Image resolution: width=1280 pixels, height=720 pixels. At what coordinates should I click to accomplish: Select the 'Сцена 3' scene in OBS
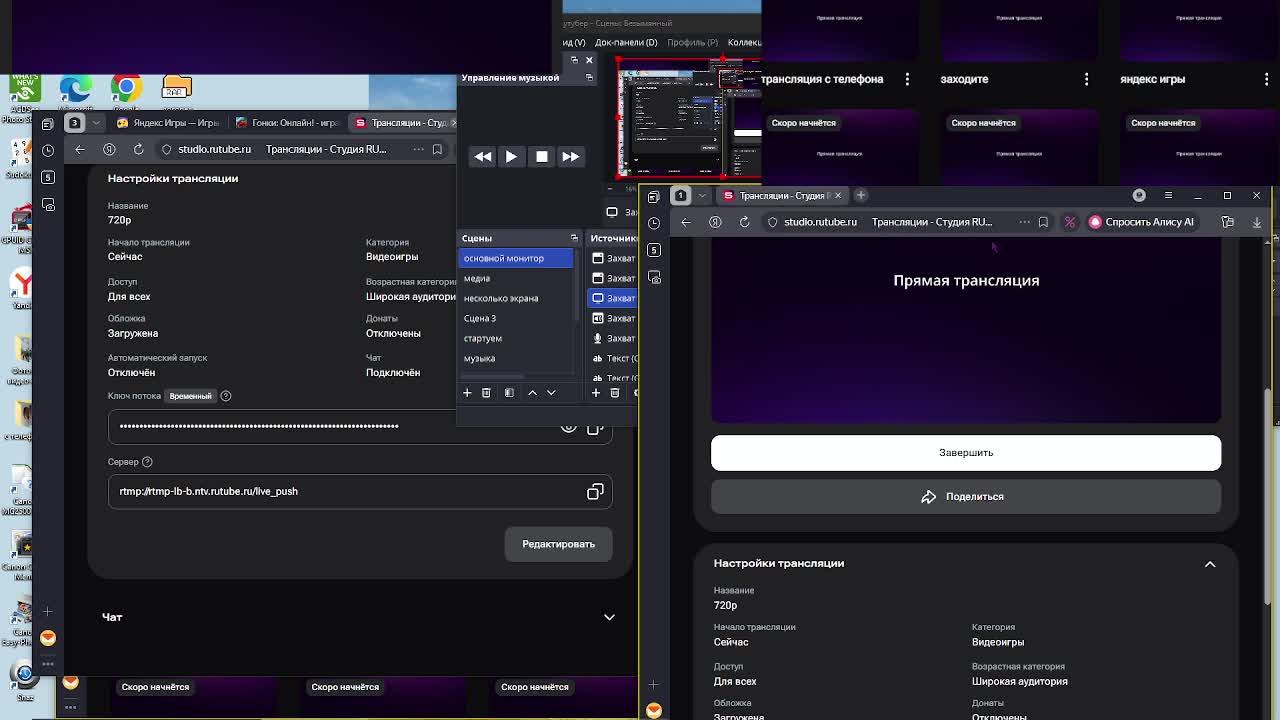coord(516,318)
